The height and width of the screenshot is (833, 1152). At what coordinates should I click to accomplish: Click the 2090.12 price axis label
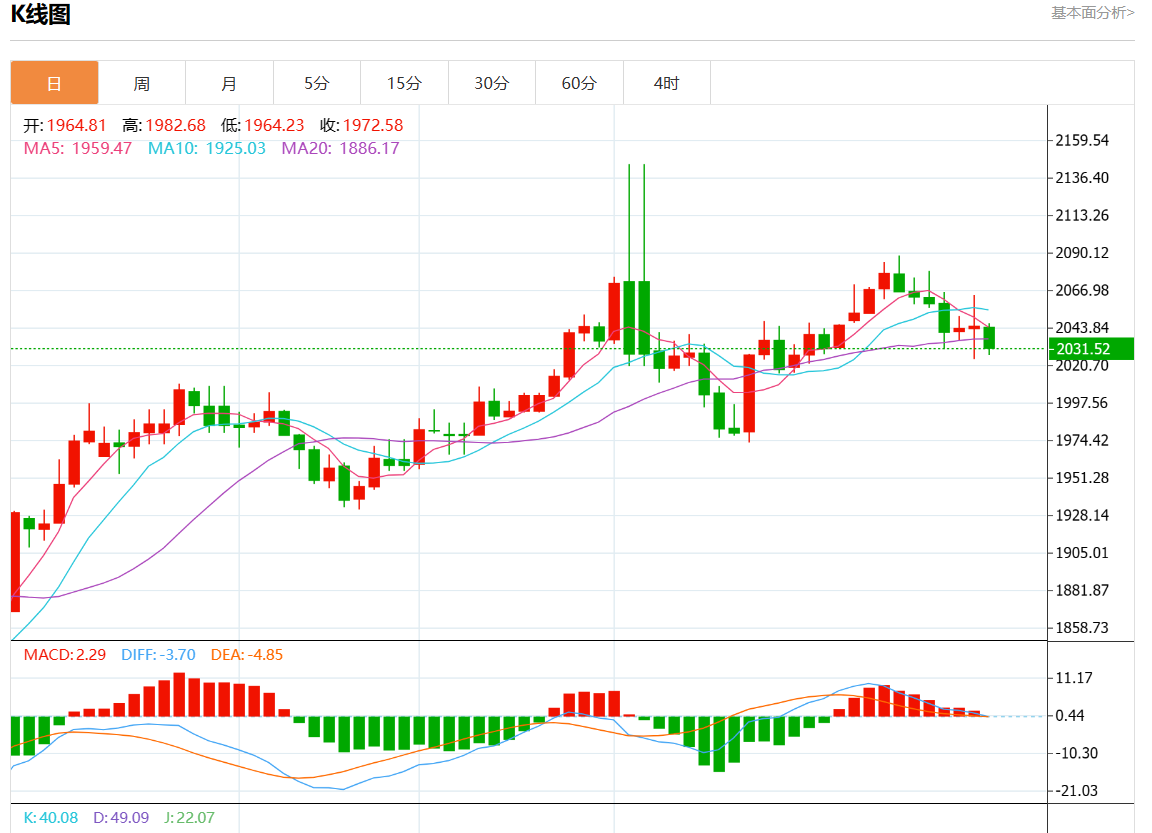click(1081, 253)
